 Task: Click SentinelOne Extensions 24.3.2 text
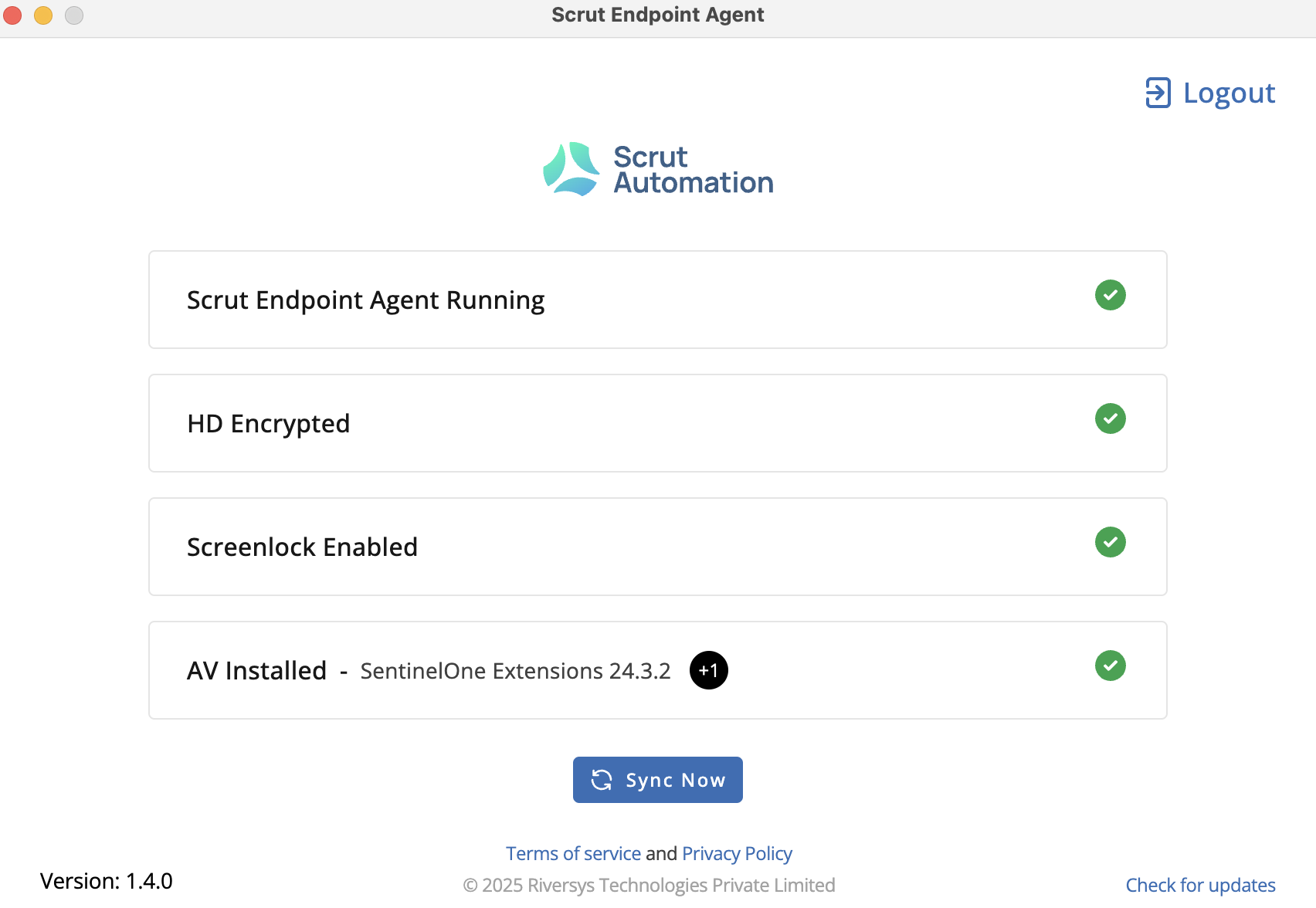pos(515,671)
